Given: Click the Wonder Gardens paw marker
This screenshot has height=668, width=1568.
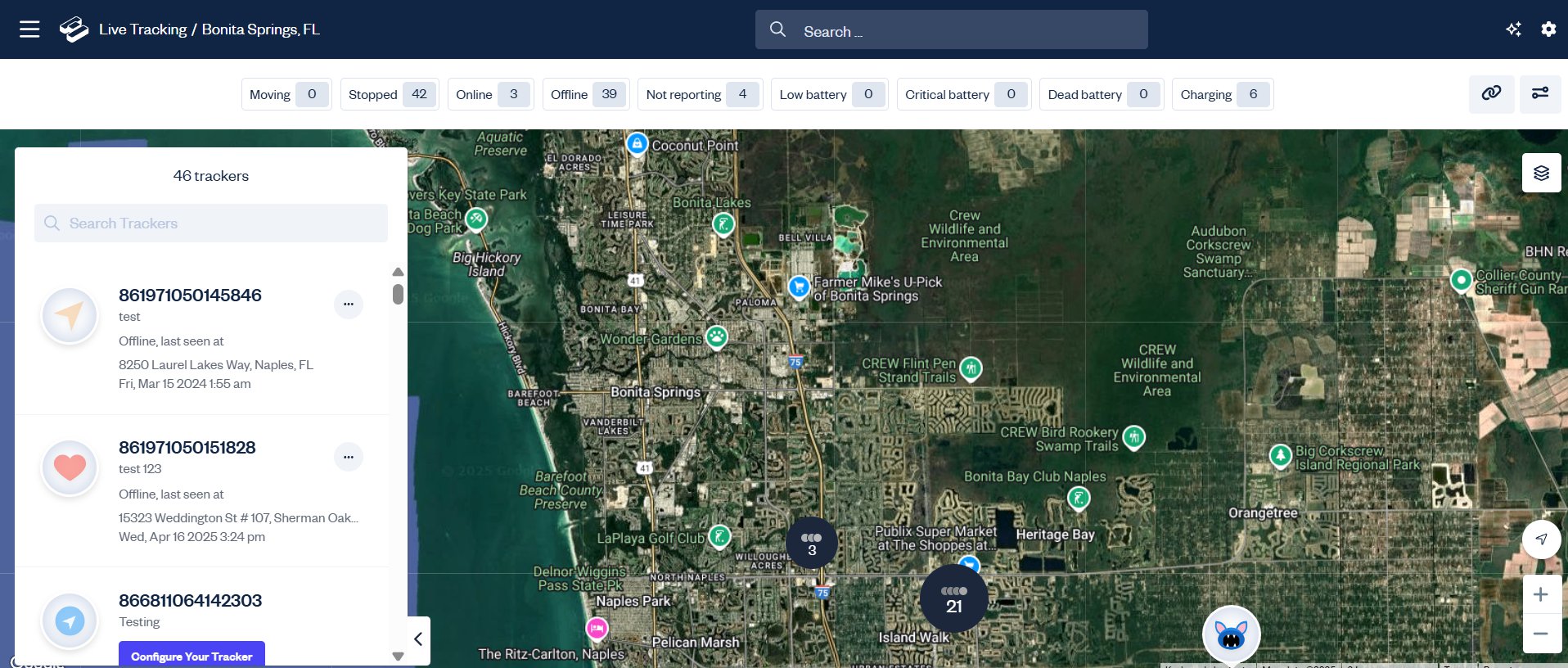Looking at the screenshot, I should pos(717,336).
